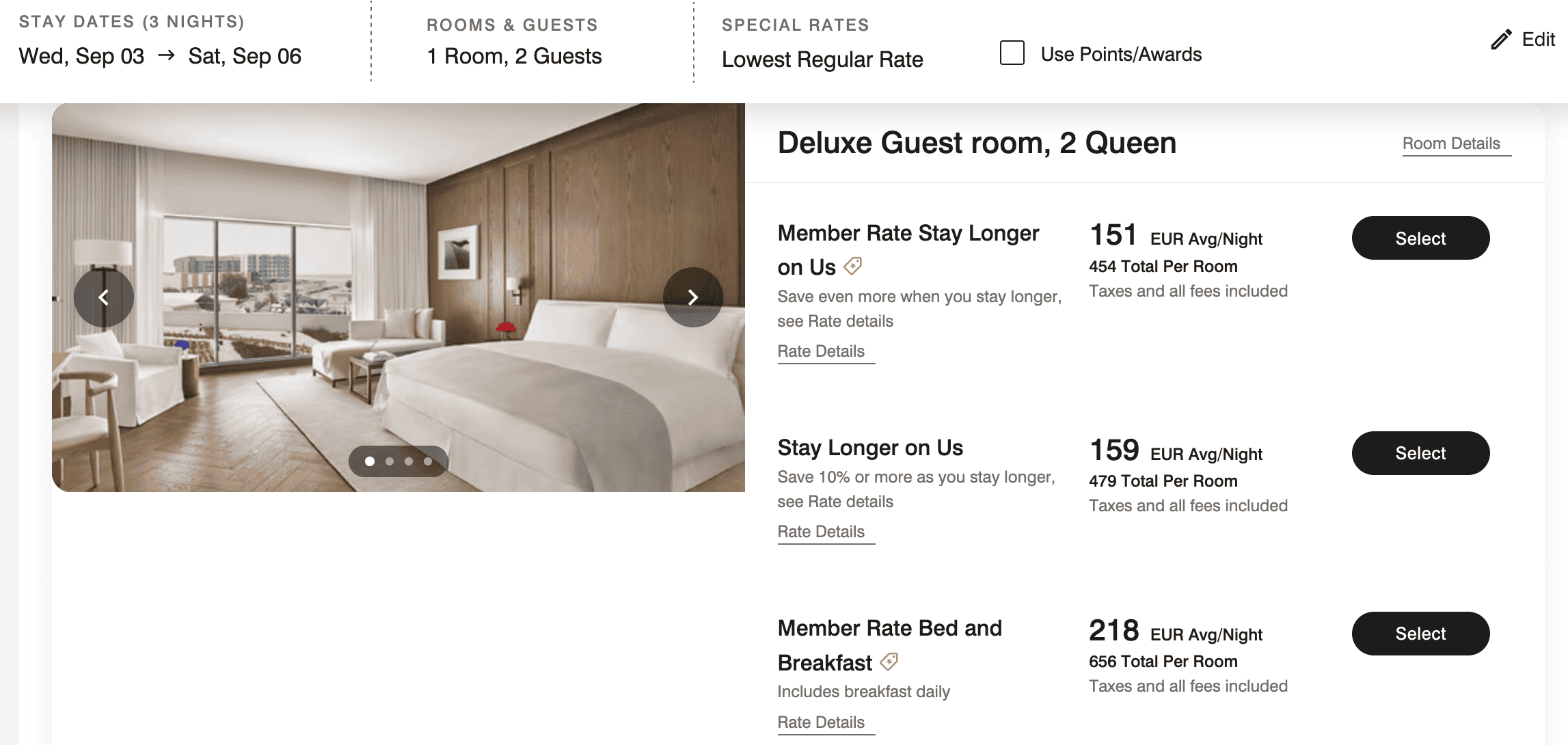Enable the Use Points/Awards checkbox
This screenshot has width=1568, height=745.
pos(1012,53)
